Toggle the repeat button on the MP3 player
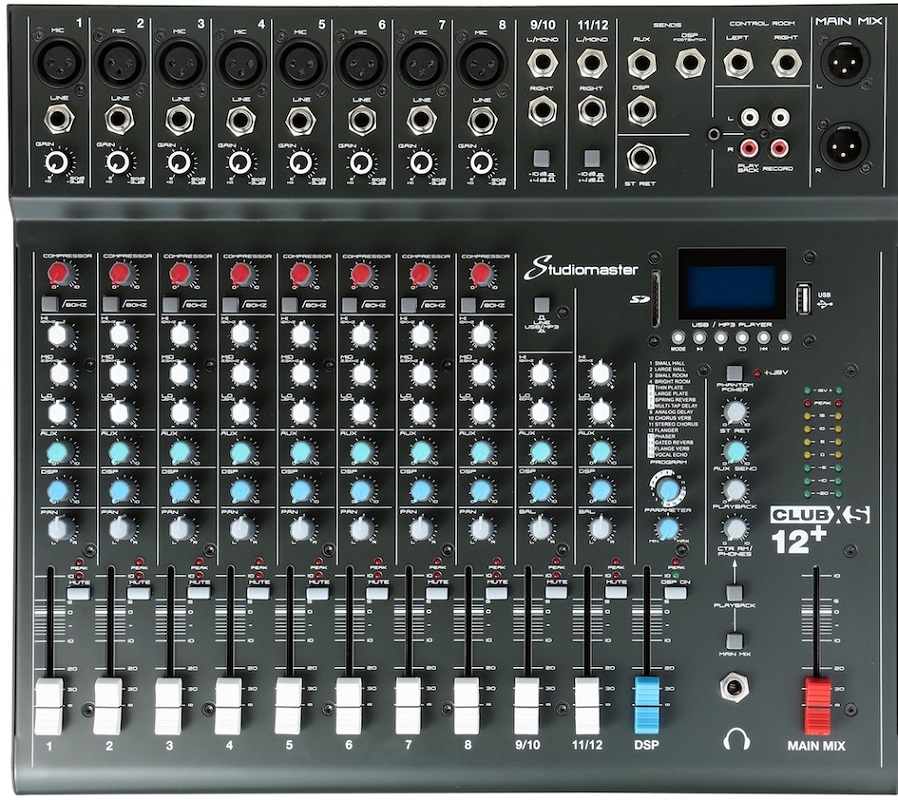Image resolution: width=898 pixels, height=800 pixels. pyautogui.click(x=742, y=337)
